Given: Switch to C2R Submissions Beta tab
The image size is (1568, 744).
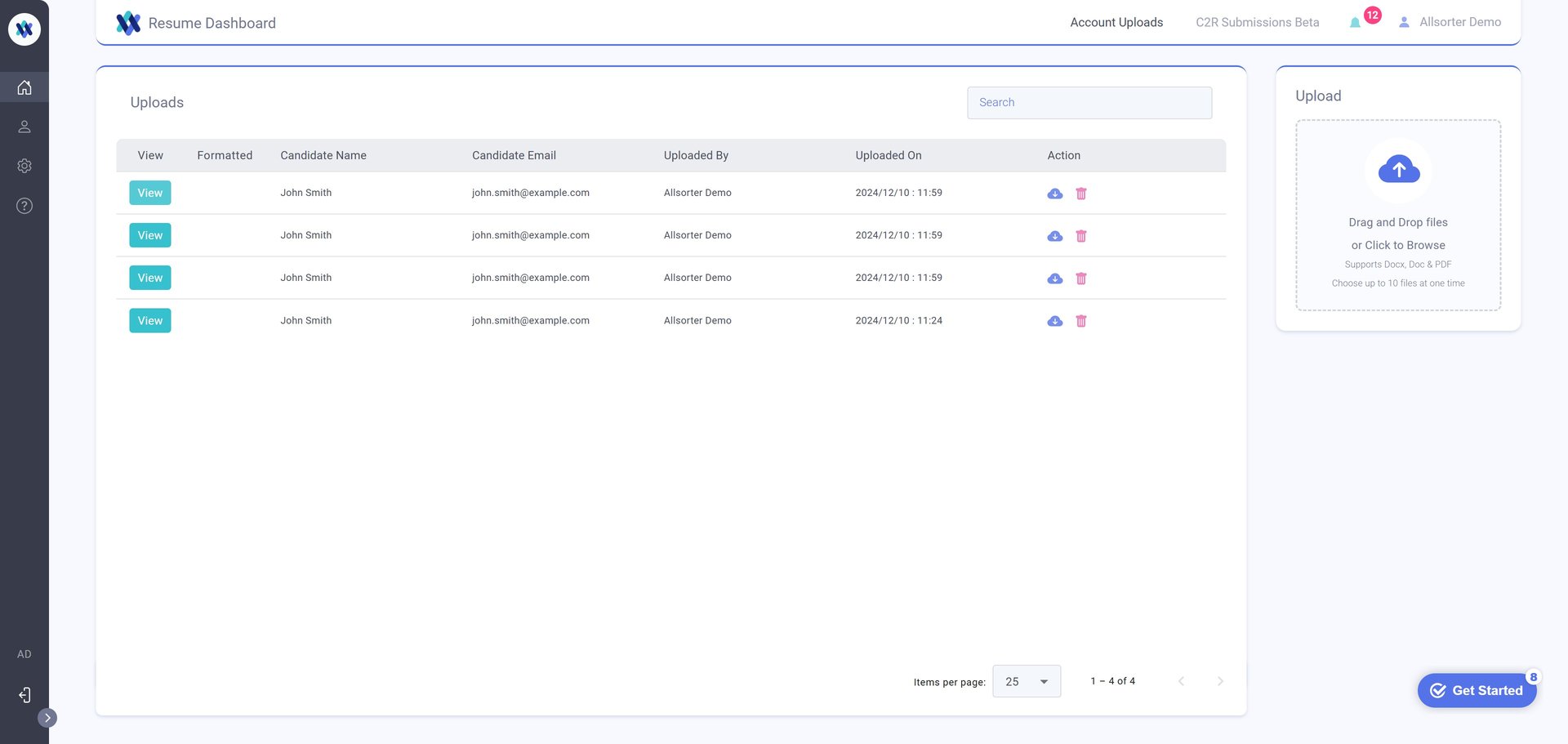Looking at the screenshot, I should tap(1257, 22).
